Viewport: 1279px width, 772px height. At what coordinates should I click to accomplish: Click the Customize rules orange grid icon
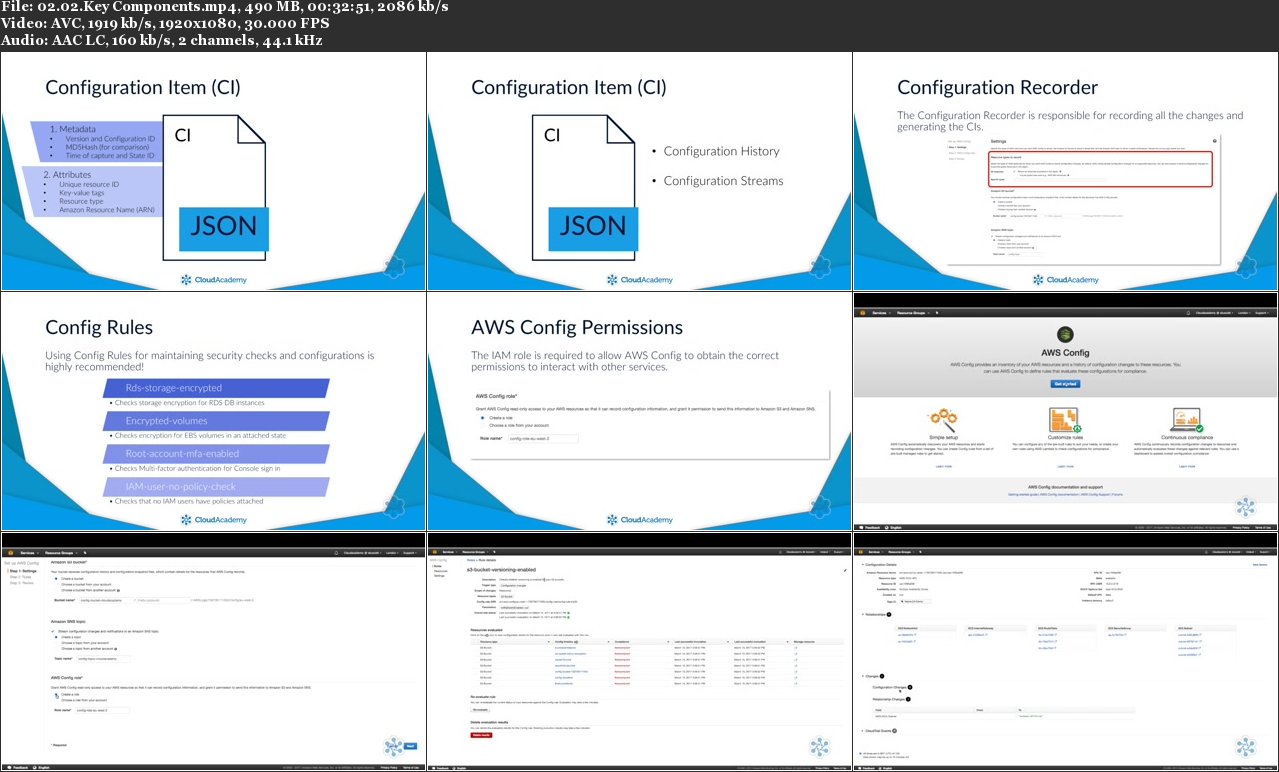coord(1065,420)
